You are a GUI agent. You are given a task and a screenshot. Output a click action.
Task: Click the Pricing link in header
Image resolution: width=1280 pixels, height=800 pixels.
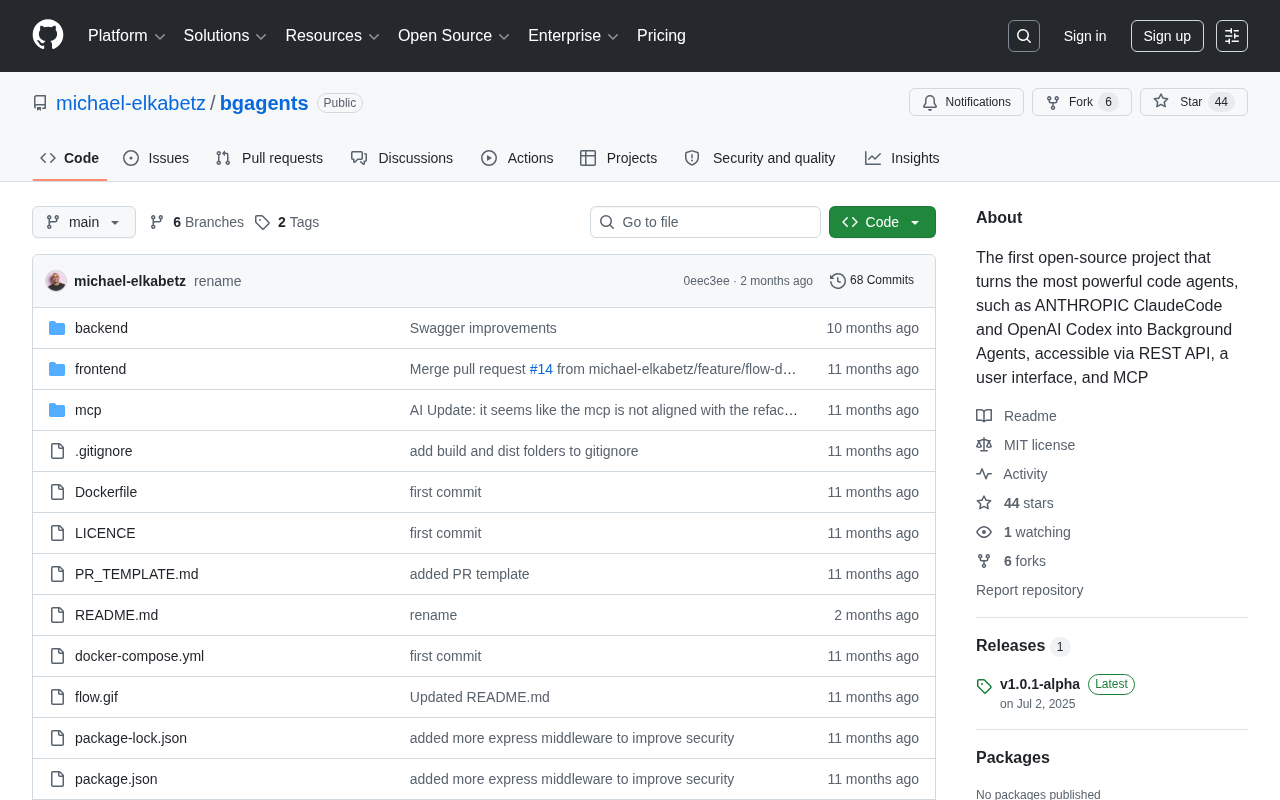tap(661, 36)
